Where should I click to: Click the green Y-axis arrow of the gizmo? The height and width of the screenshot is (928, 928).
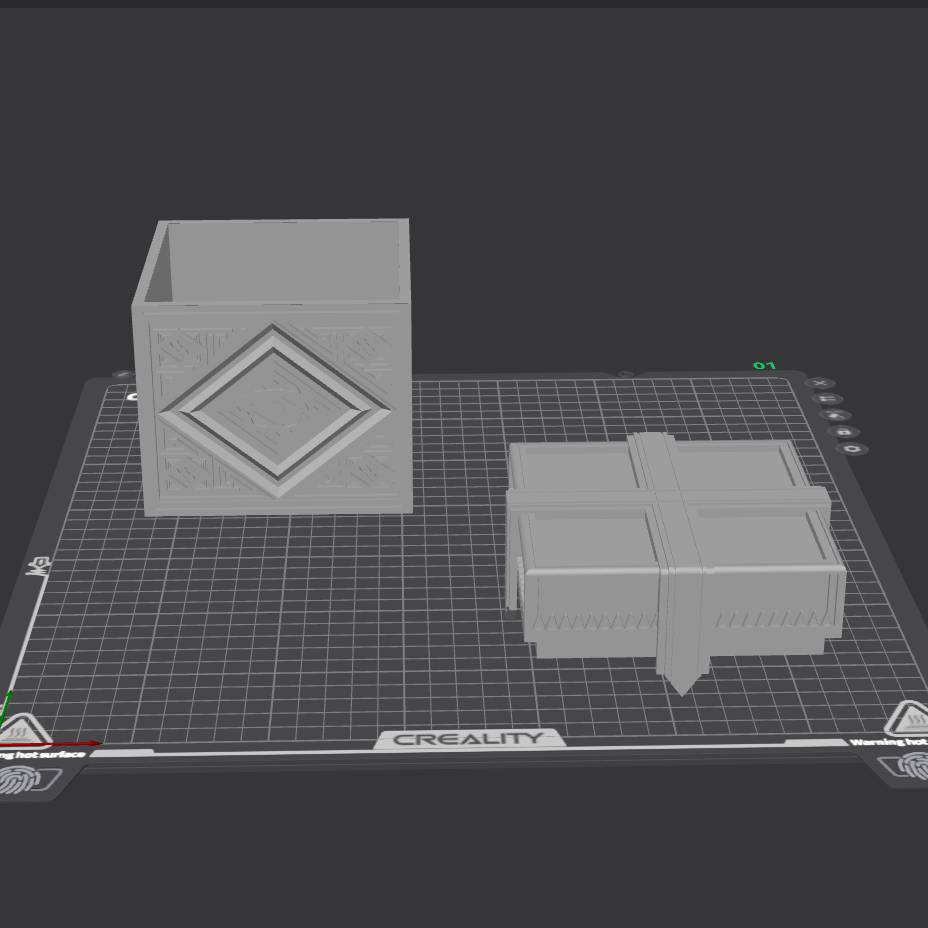point(9,693)
